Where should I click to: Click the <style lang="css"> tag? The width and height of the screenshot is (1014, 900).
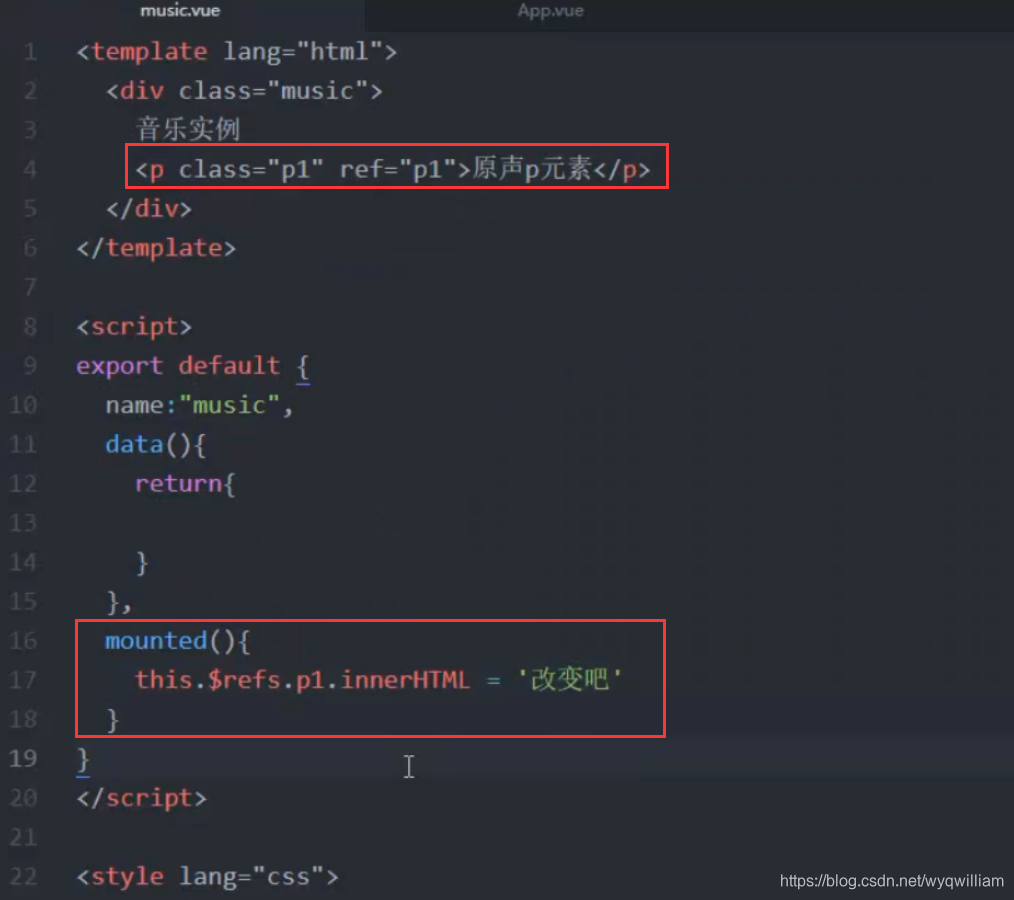(x=207, y=877)
